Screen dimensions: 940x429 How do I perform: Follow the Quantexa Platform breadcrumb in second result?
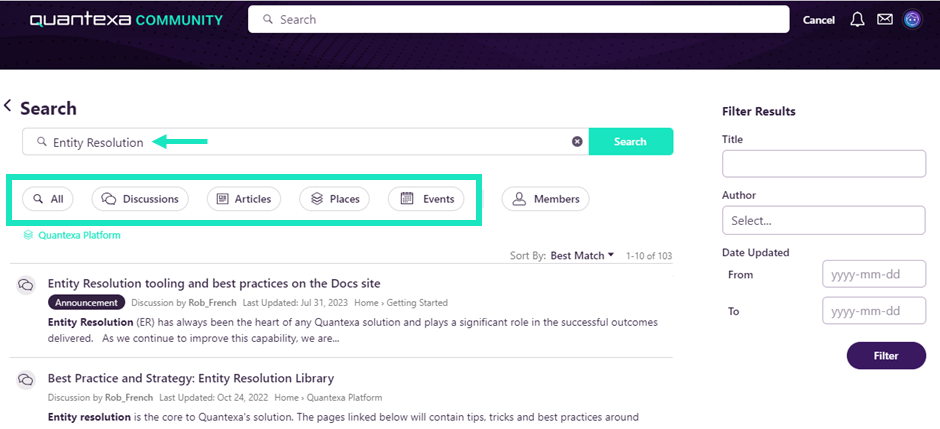(344, 397)
